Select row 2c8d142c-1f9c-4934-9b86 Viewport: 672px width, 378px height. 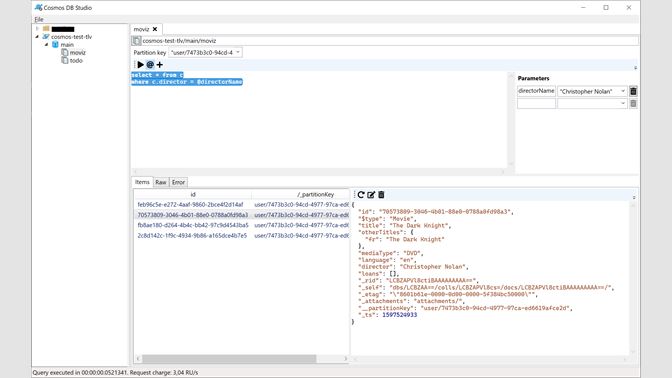click(241, 236)
